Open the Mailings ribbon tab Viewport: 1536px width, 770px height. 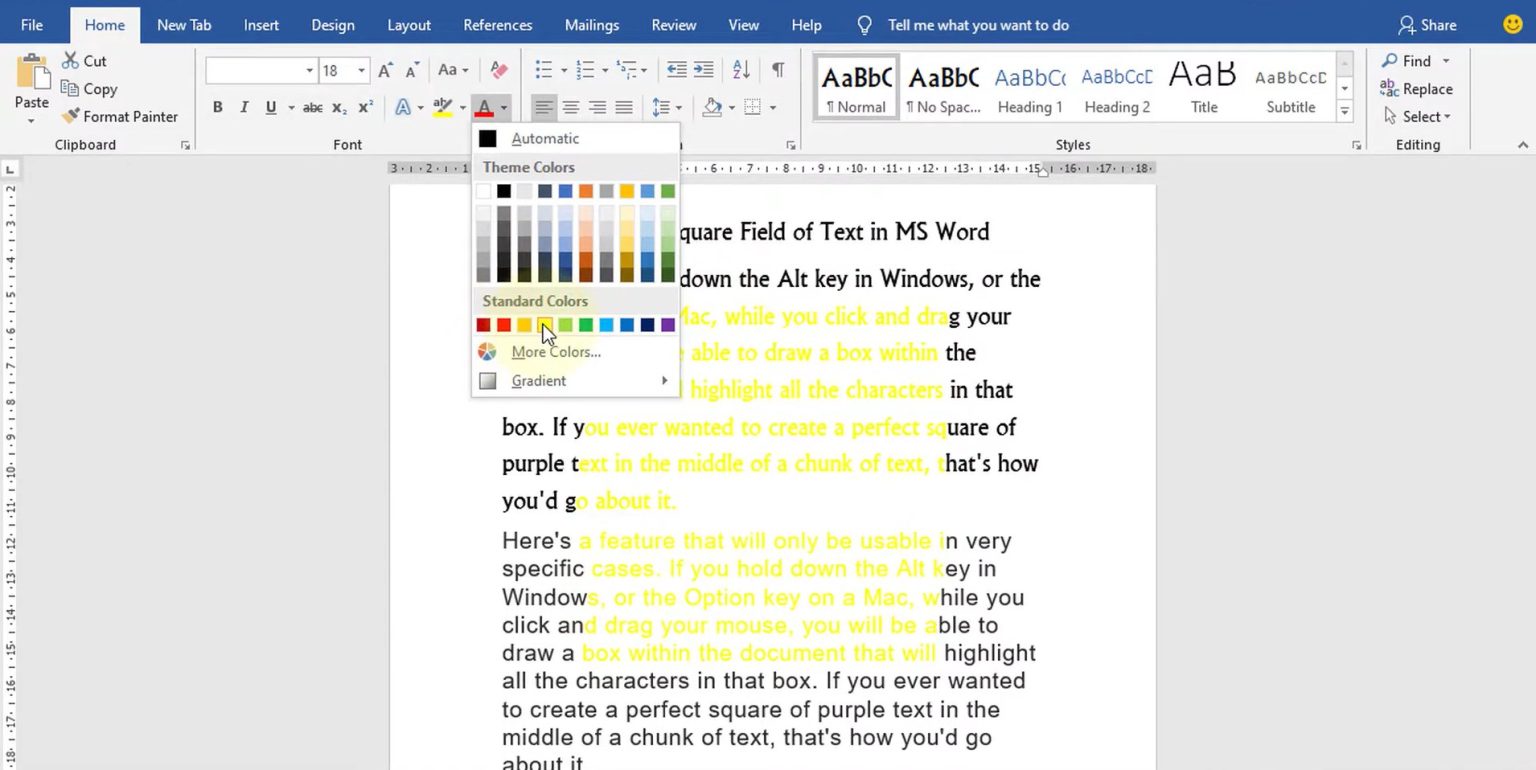tap(591, 25)
